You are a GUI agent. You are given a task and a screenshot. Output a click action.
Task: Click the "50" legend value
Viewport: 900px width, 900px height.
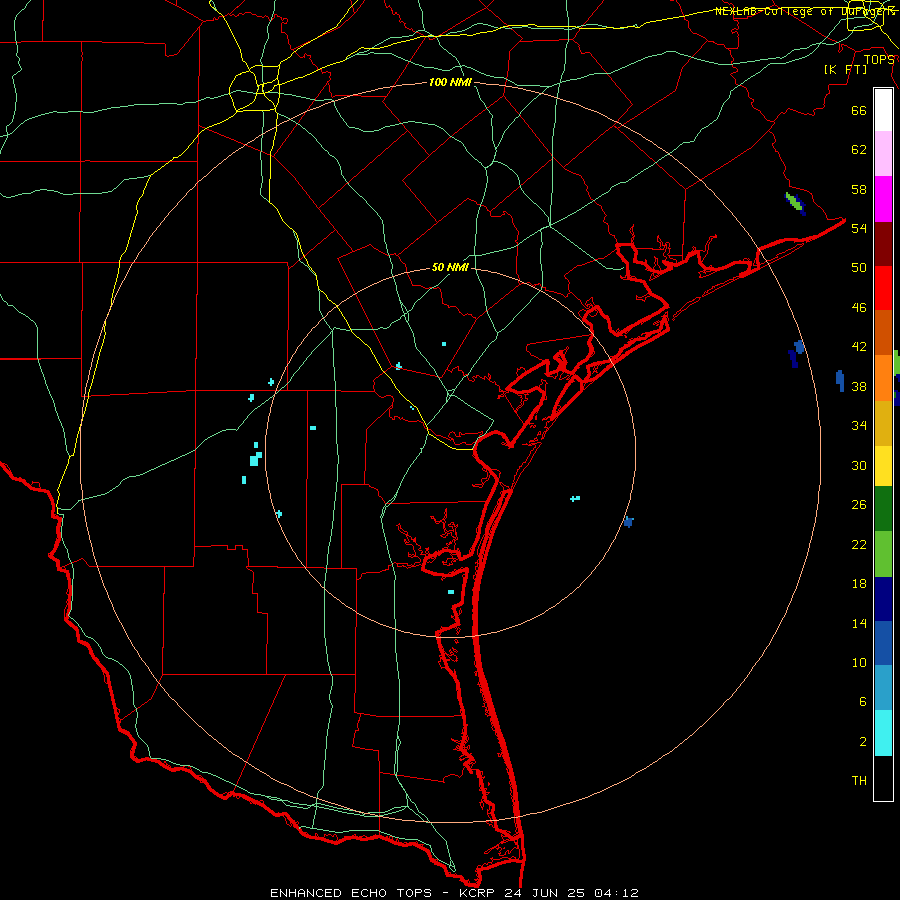click(x=859, y=268)
